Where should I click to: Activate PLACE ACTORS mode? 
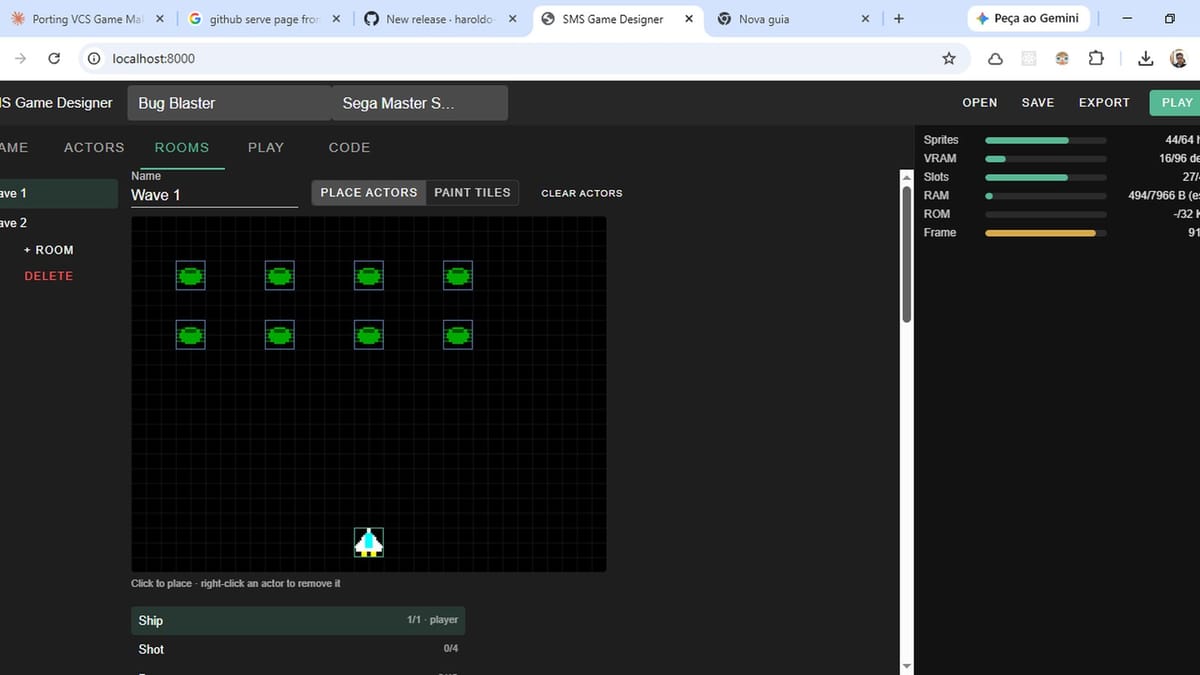pyautogui.click(x=369, y=193)
